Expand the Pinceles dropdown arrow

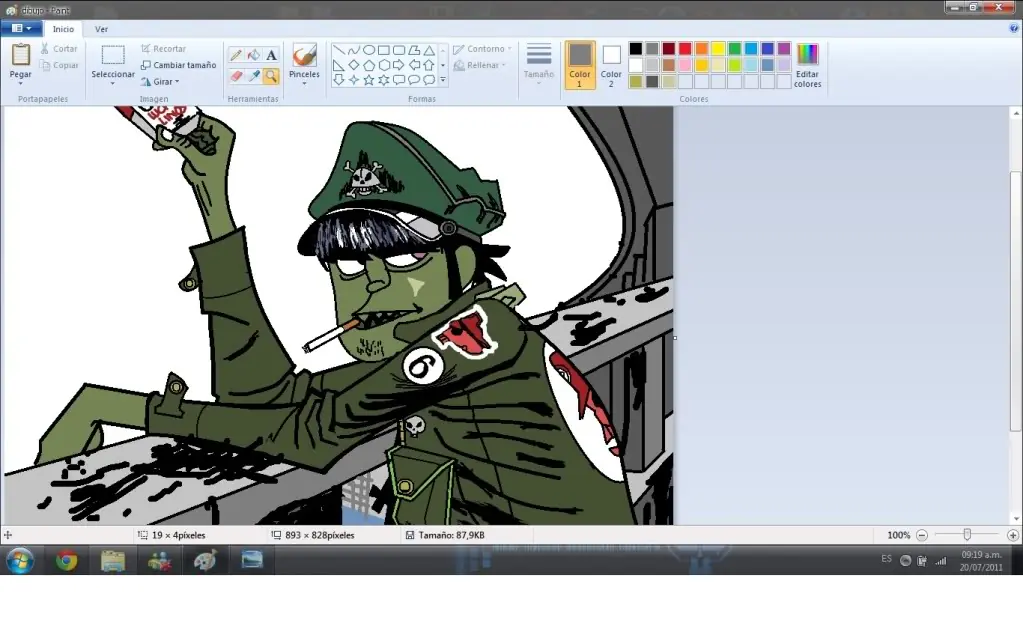[x=304, y=84]
